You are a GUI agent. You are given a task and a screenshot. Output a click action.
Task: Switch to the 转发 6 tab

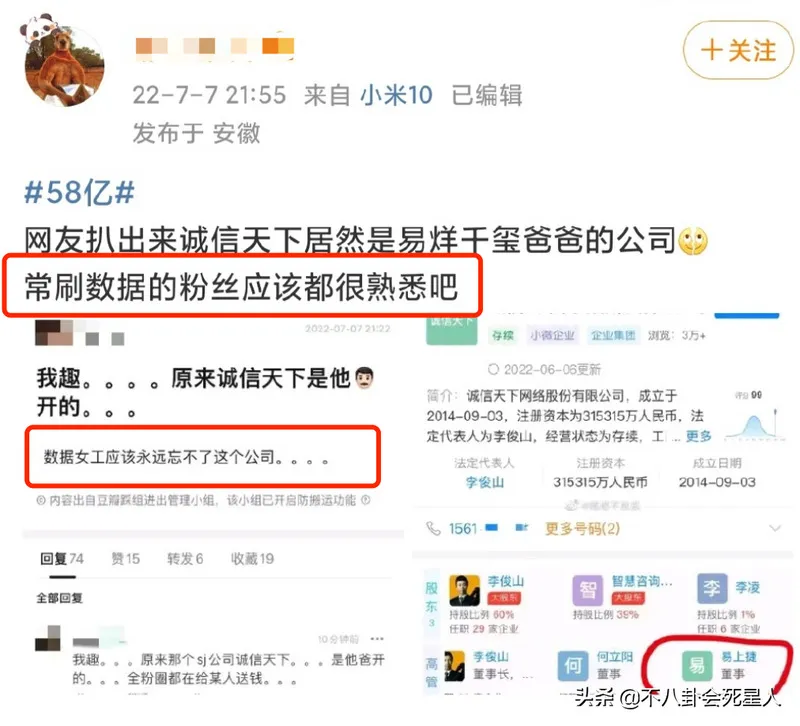tap(185, 559)
